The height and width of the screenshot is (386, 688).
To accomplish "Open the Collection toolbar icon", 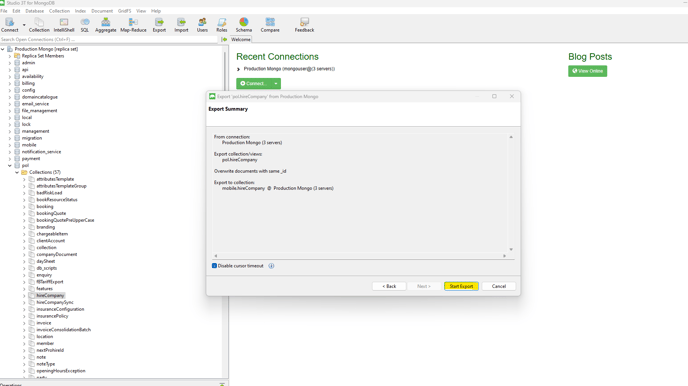I will point(39,22).
